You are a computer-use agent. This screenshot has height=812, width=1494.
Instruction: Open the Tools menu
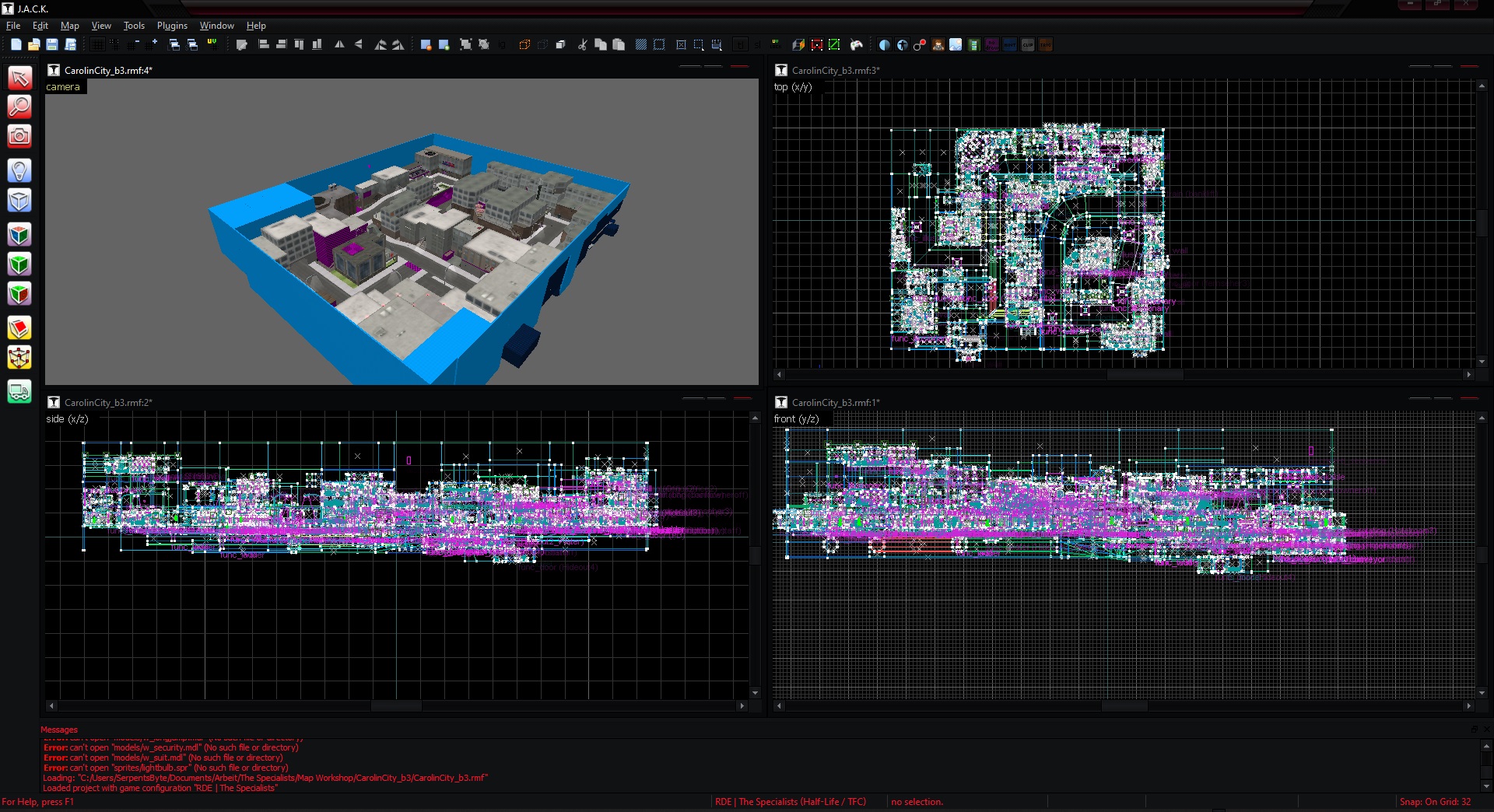(134, 26)
